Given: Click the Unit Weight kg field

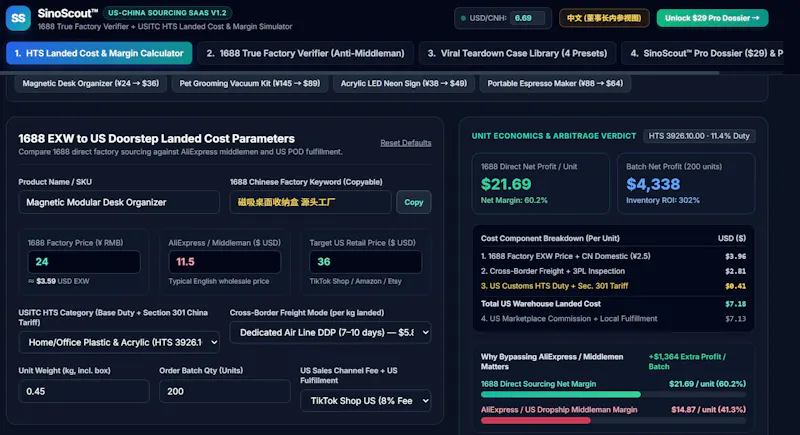Looking at the screenshot, I should (x=84, y=391).
